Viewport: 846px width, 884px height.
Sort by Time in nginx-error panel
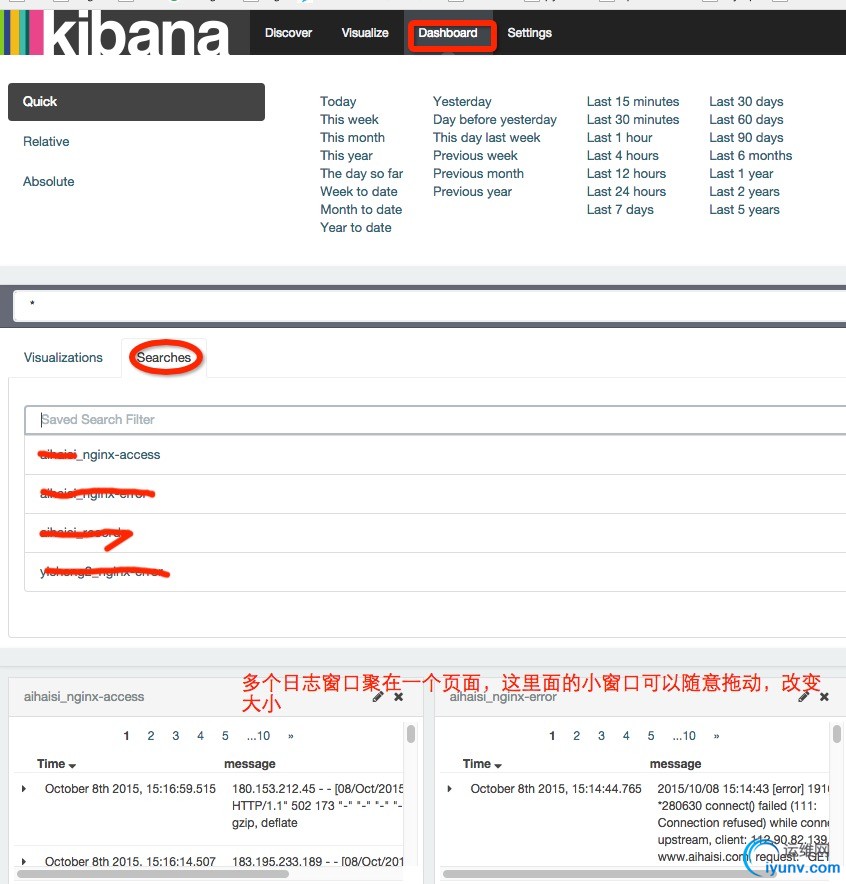point(482,764)
